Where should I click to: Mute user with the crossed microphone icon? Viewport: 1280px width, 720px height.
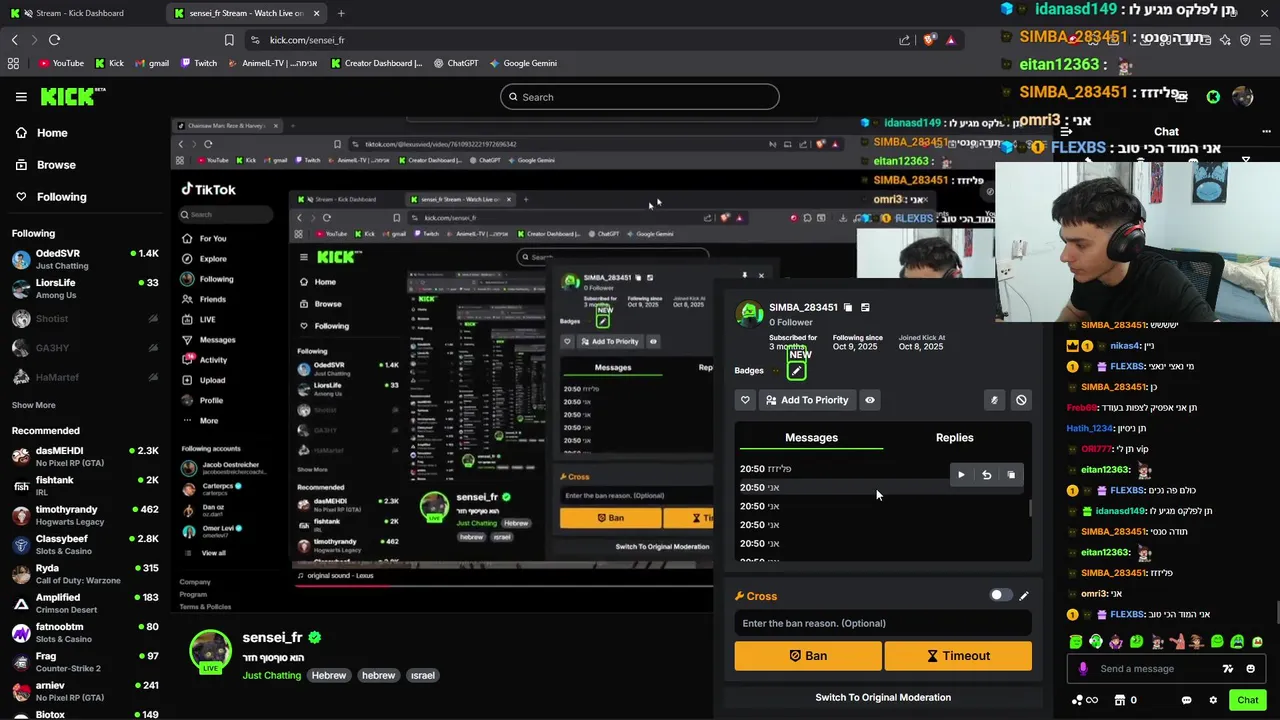[994, 400]
